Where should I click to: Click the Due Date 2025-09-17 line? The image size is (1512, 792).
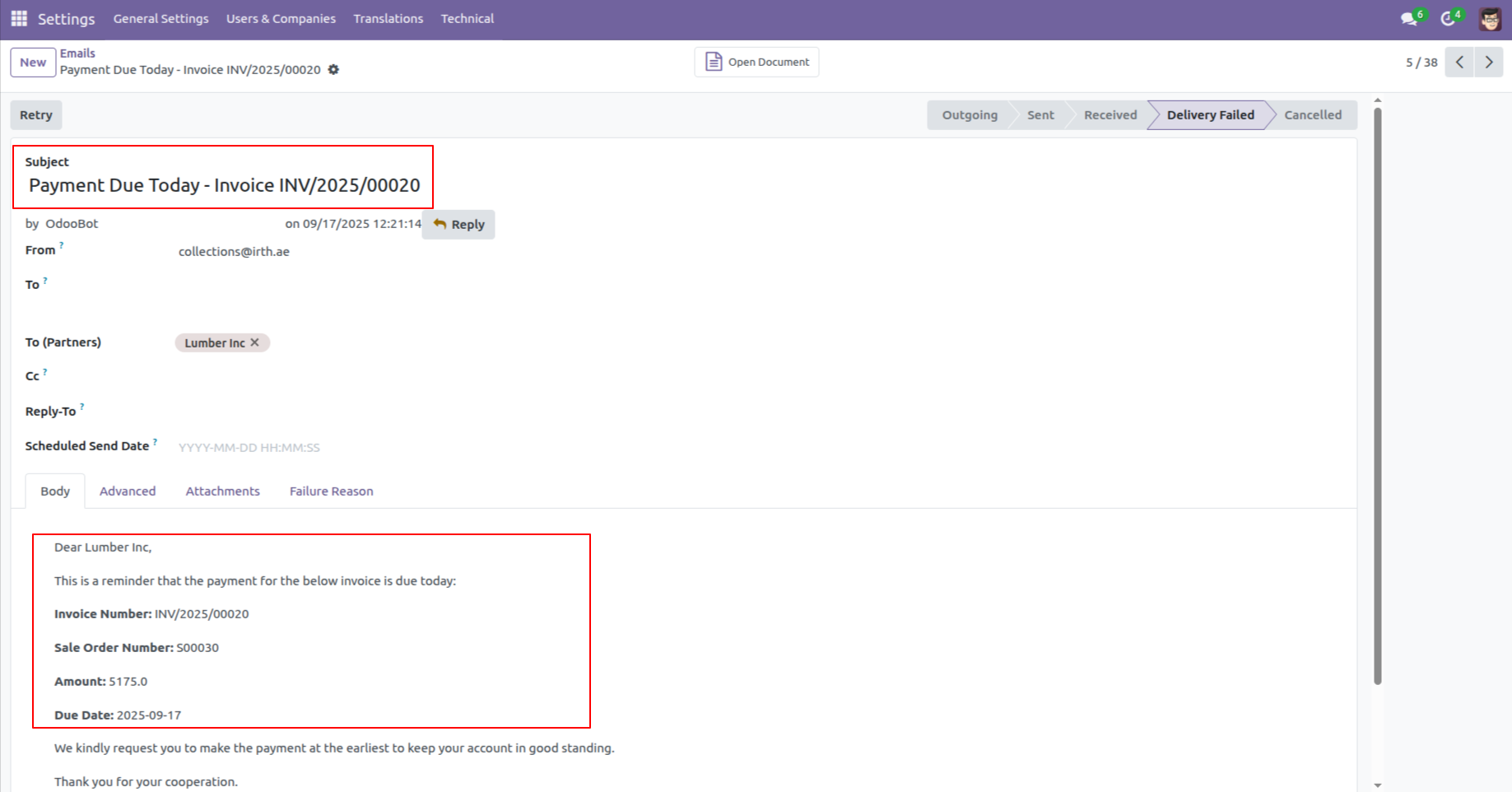pyautogui.click(x=118, y=715)
